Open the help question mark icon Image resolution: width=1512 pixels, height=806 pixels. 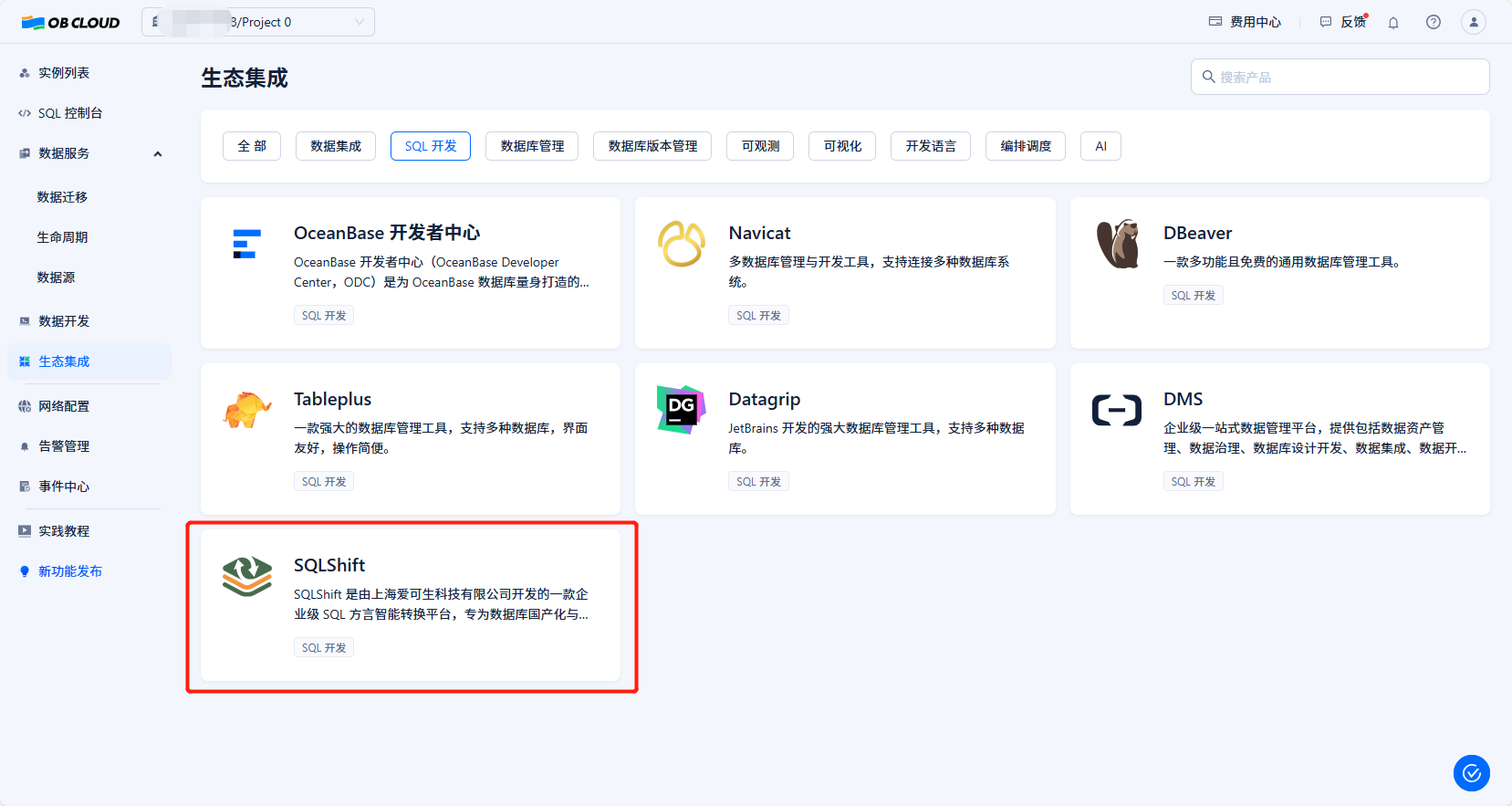pos(1434,23)
